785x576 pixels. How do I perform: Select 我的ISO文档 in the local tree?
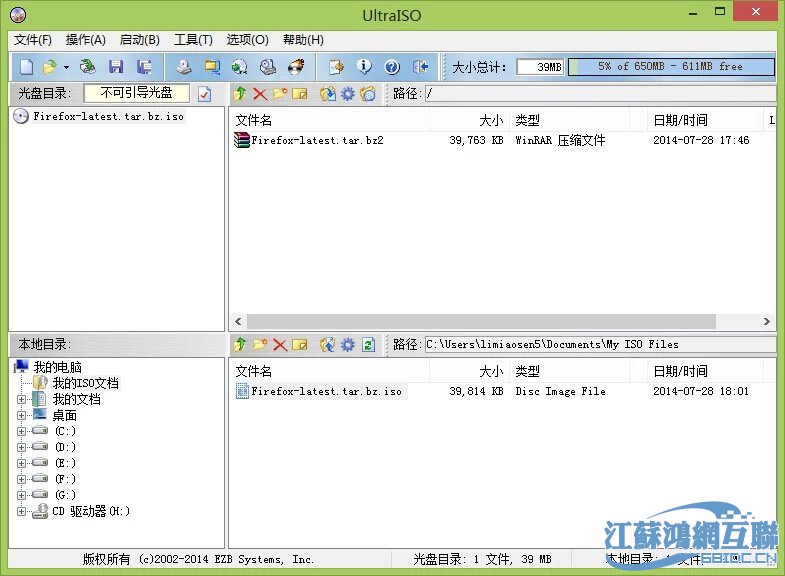click(x=86, y=383)
